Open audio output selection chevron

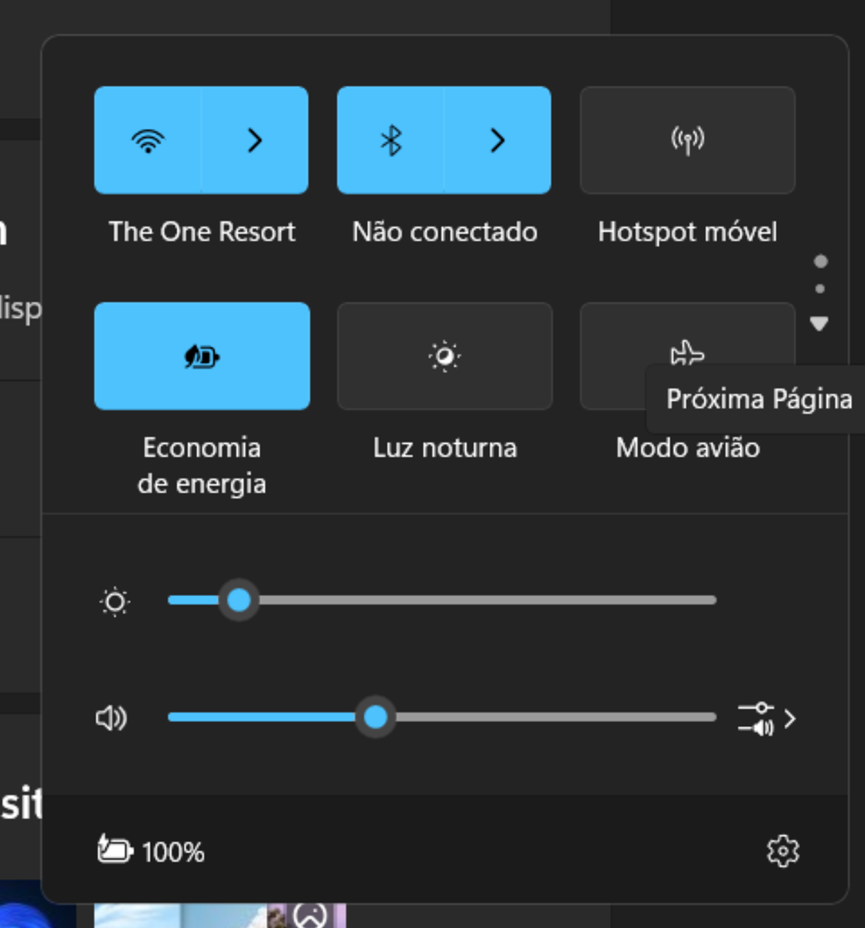pos(791,717)
